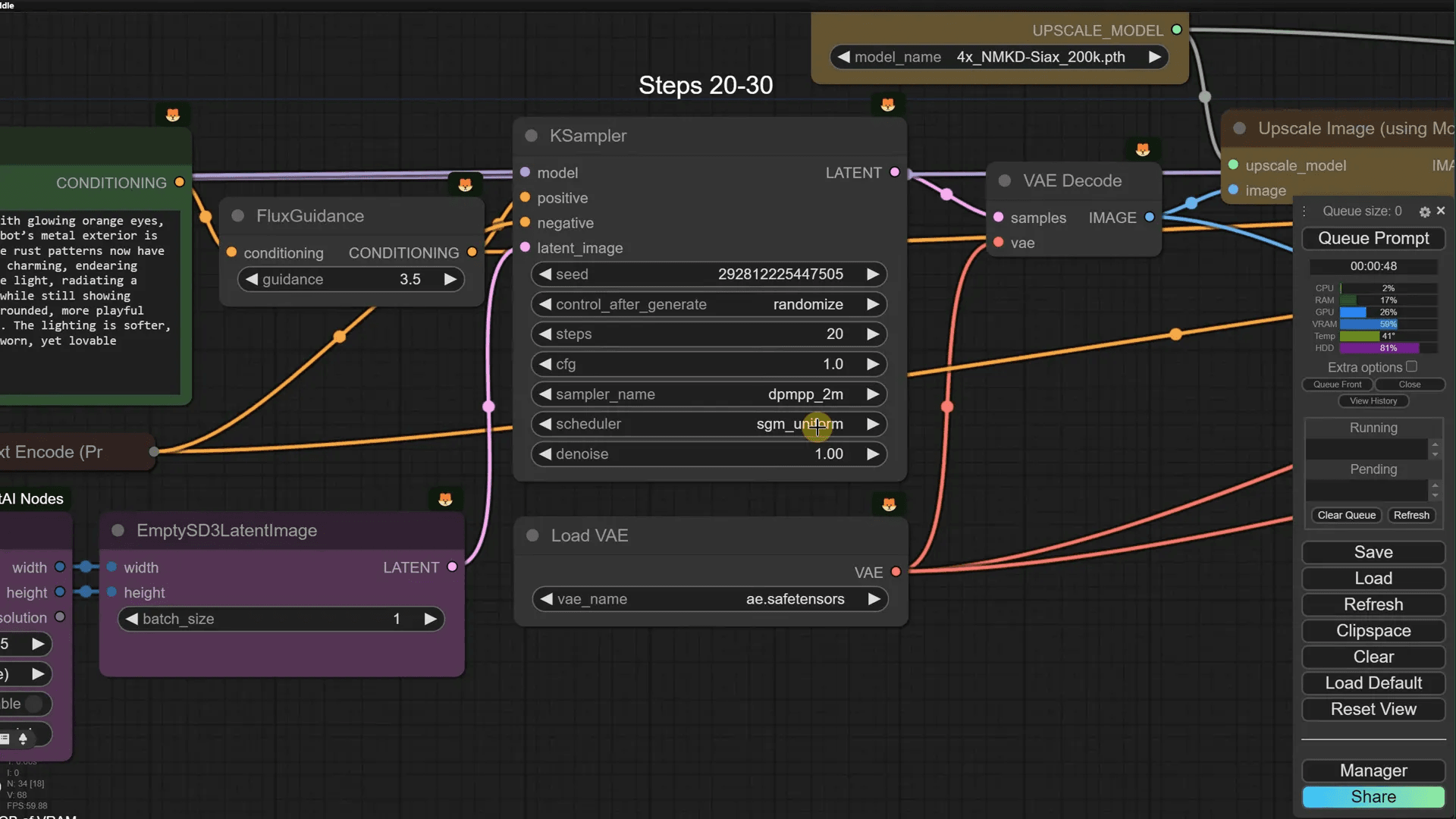Click the Clear Queue button

pos(1346,515)
